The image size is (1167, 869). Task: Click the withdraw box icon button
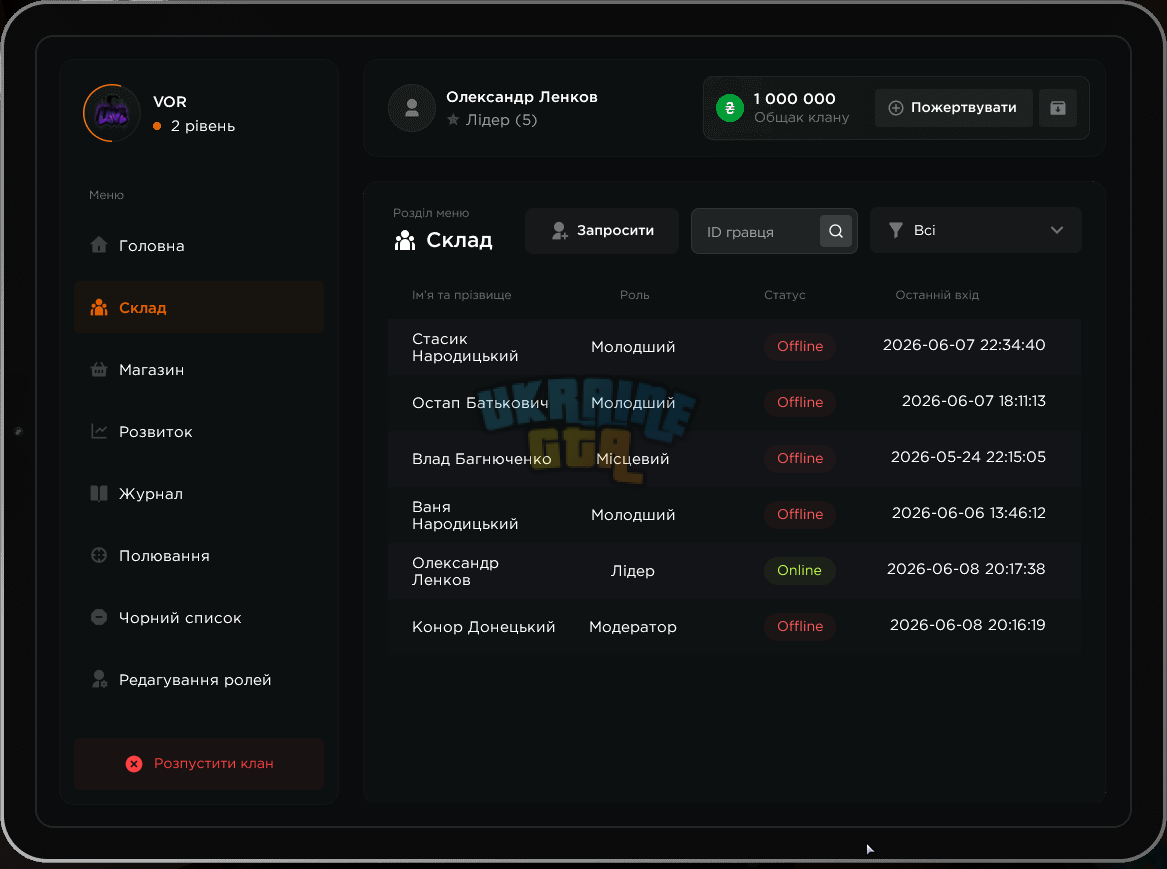pos(1058,108)
